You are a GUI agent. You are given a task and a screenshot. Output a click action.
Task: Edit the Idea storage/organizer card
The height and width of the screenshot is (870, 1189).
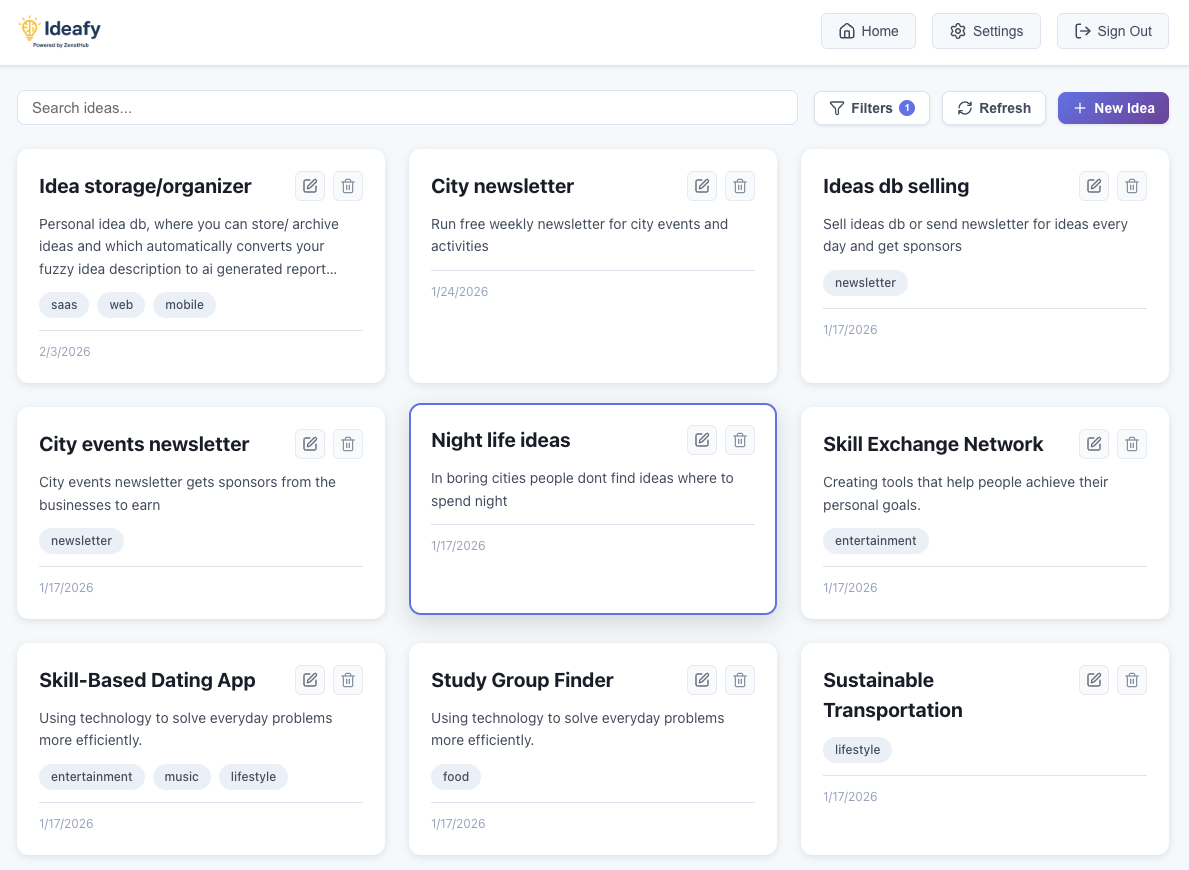tap(310, 186)
